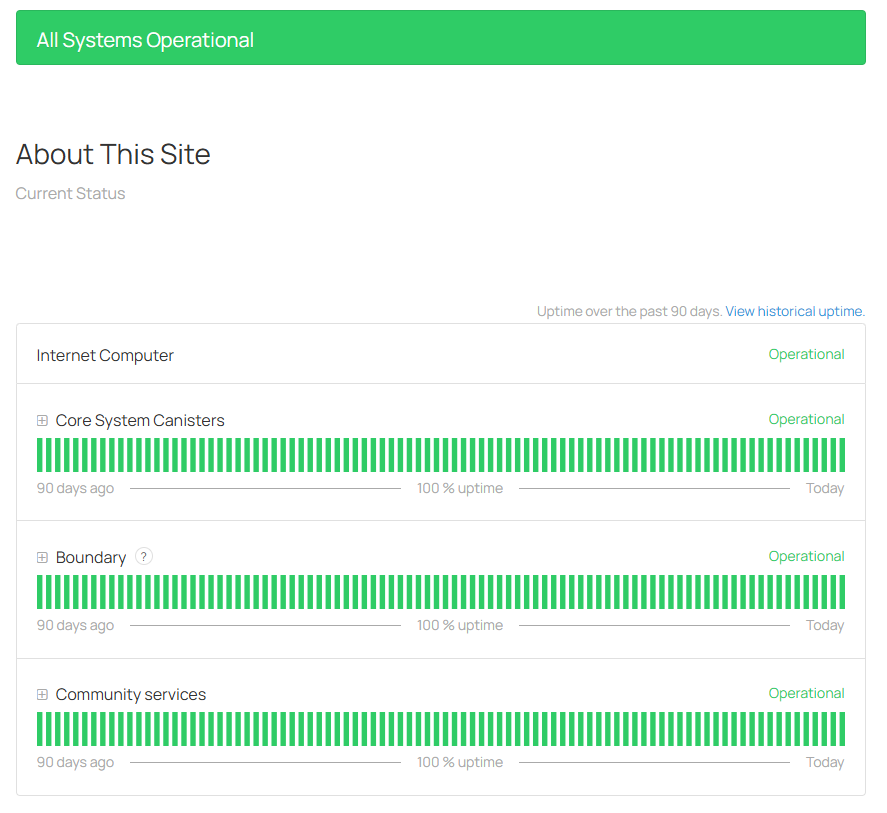Click the Community services label text
This screenshot has height=813, width=887.
pos(131,695)
